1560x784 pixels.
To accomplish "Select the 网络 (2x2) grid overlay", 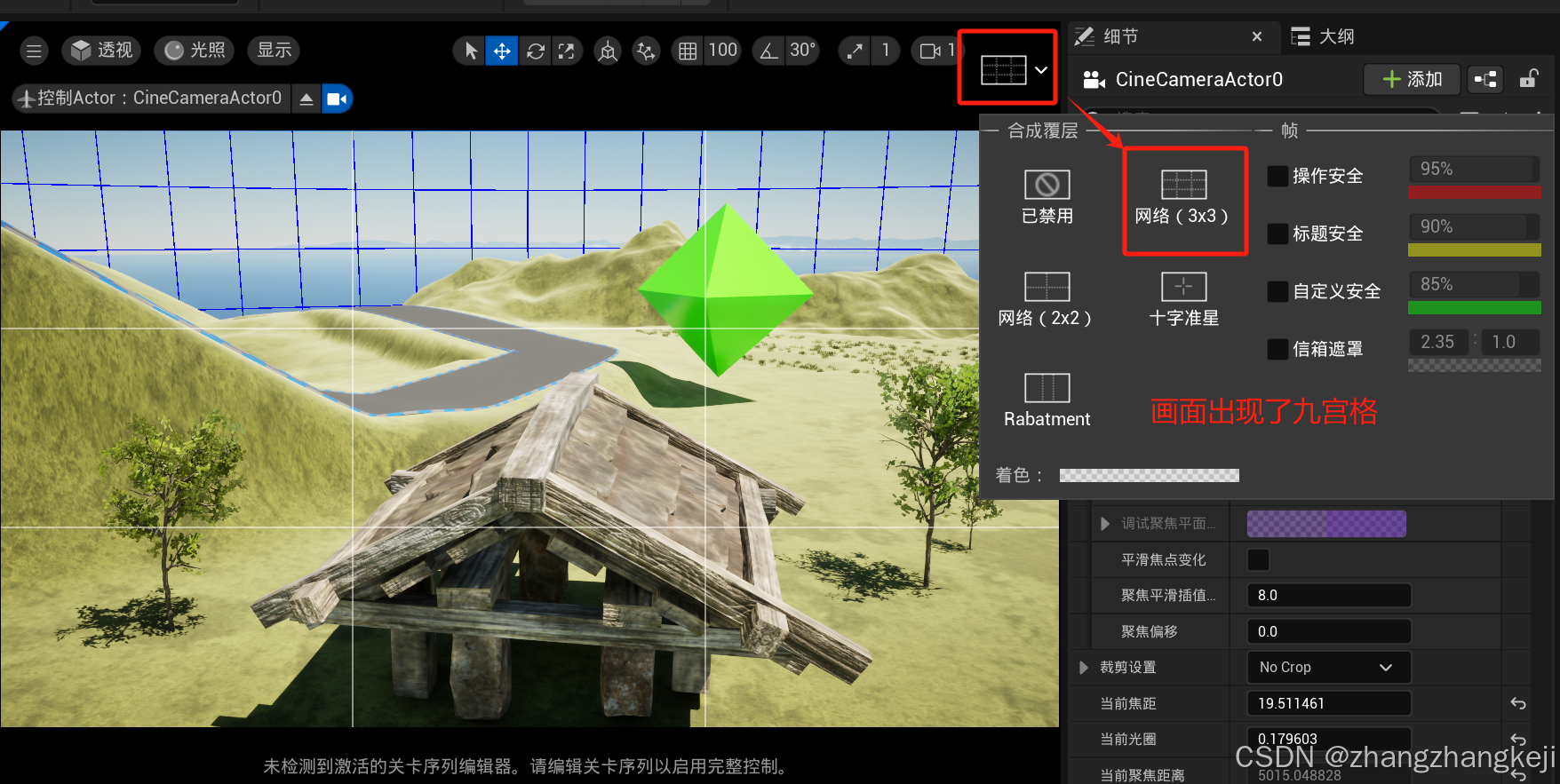I will (1046, 299).
